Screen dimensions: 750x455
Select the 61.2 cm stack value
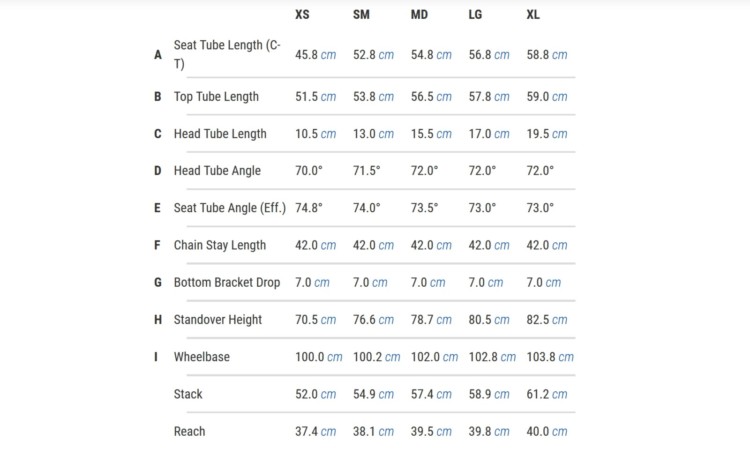[x=547, y=394]
